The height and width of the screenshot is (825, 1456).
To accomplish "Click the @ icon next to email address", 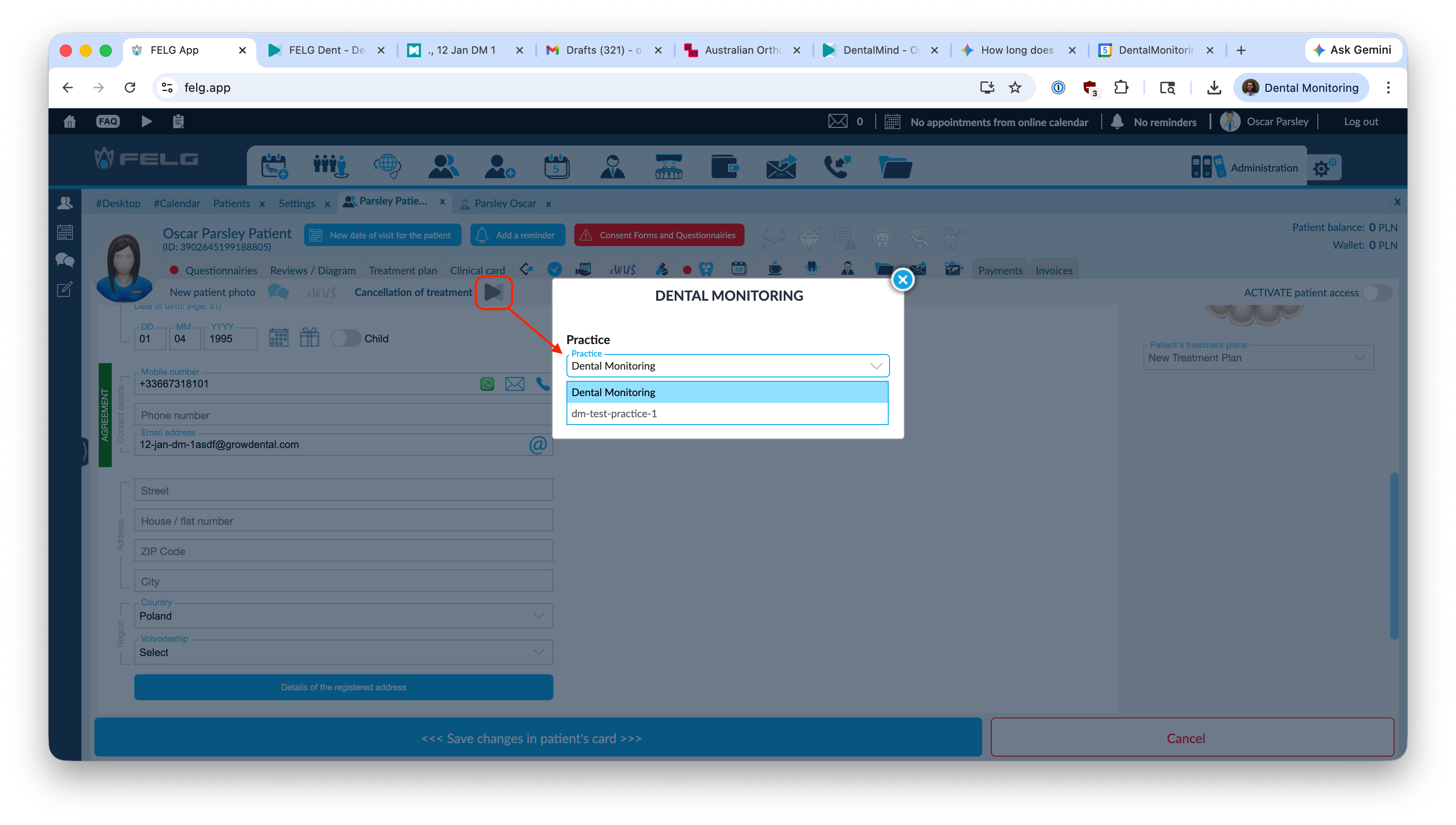I will pyautogui.click(x=537, y=445).
